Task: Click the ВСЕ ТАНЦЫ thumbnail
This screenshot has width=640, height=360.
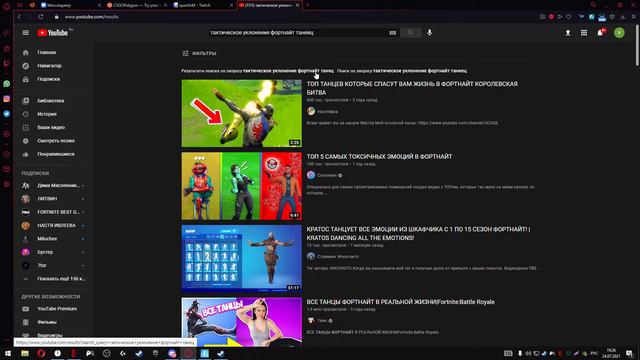Action: tap(242, 322)
